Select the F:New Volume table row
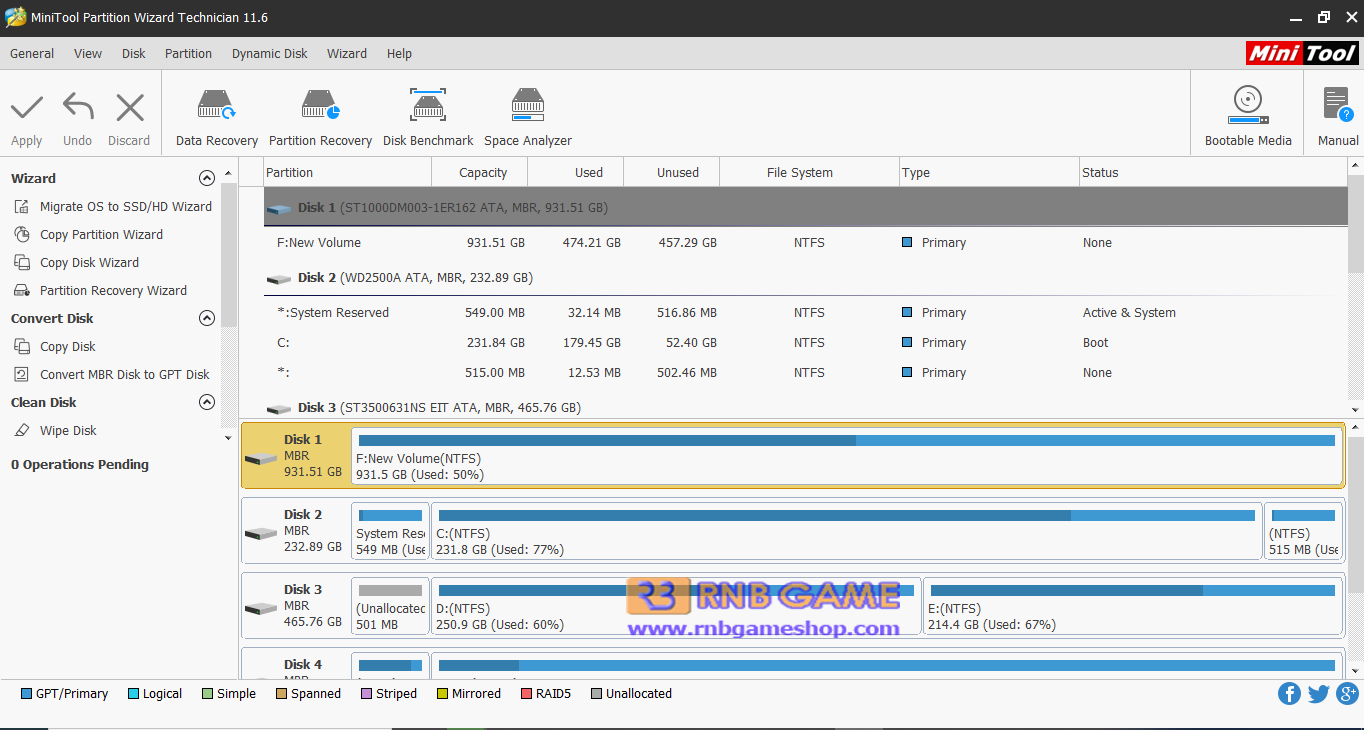 pyautogui.click(x=806, y=243)
